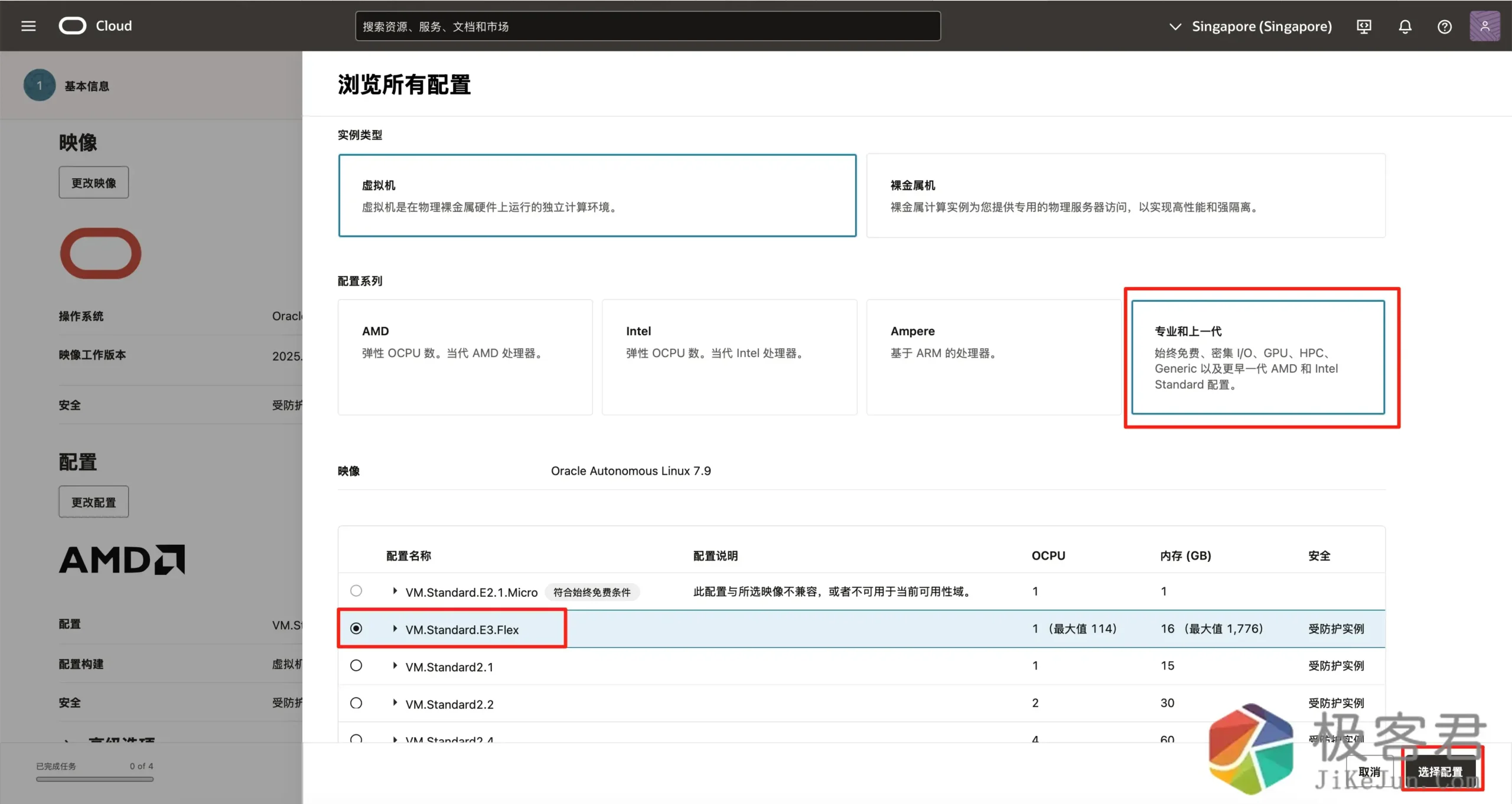Click the 操作系统 label in sidebar
The height and width of the screenshot is (804, 1512).
[x=81, y=316]
